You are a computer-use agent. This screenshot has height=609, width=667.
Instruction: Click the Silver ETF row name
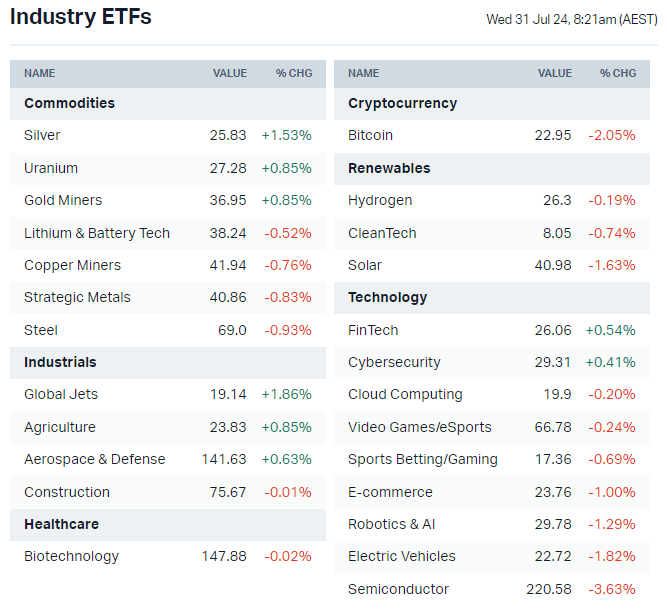coord(42,135)
